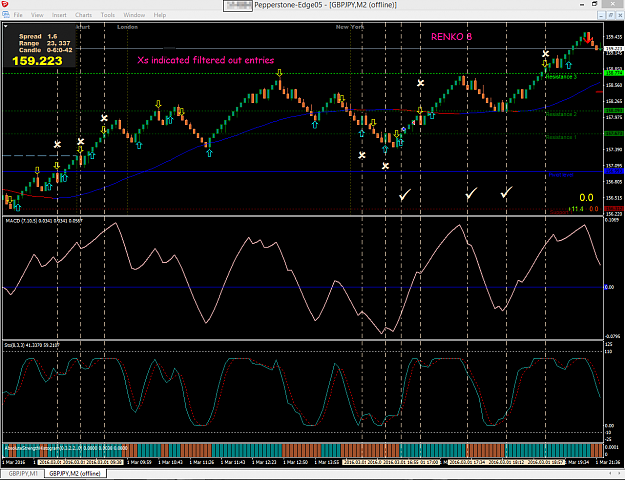
Task: Click the '1 Mar 09:59' time axis label
Action: pos(139,462)
